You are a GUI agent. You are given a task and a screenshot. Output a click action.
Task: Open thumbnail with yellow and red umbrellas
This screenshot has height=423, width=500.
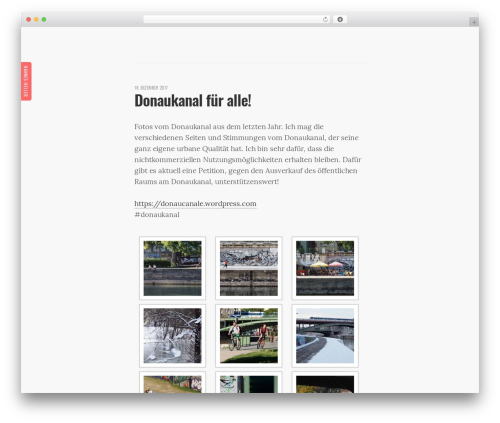(x=325, y=268)
